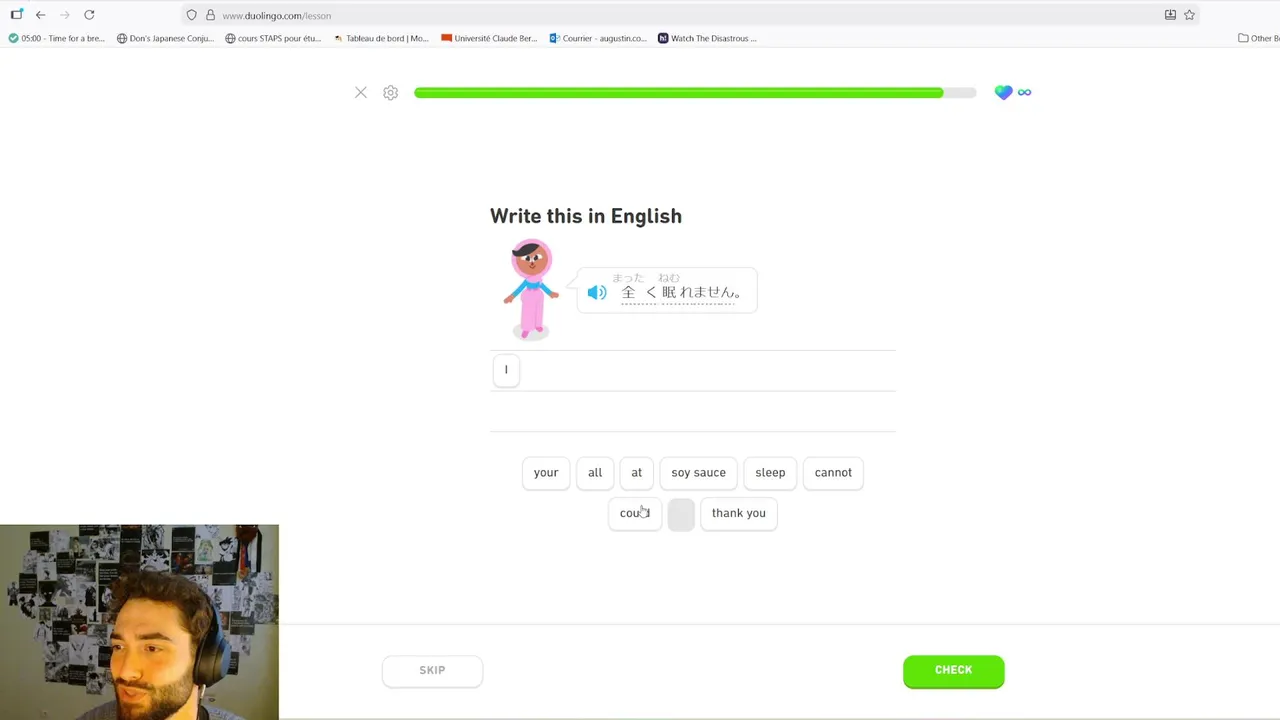Open "Université Claude Ber..." bookmark
Viewport: 1280px width, 720px height.
[x=489, y=38]
